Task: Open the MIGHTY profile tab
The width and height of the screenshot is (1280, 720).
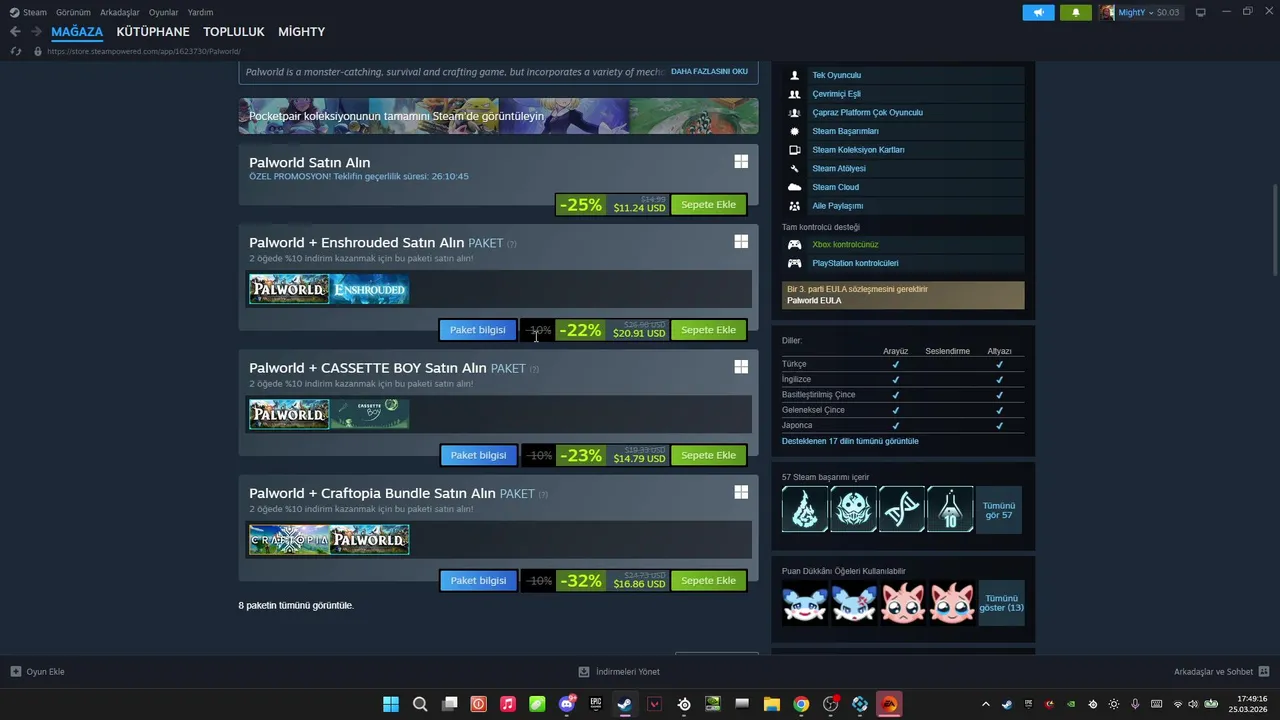Action: (301, 32)
